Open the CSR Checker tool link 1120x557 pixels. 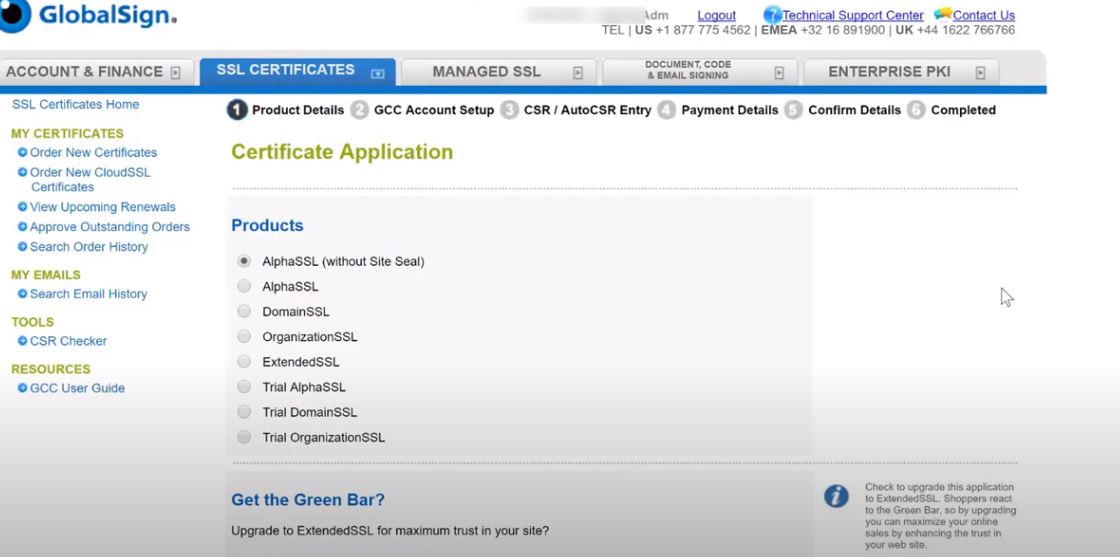(x=69, y=341)
